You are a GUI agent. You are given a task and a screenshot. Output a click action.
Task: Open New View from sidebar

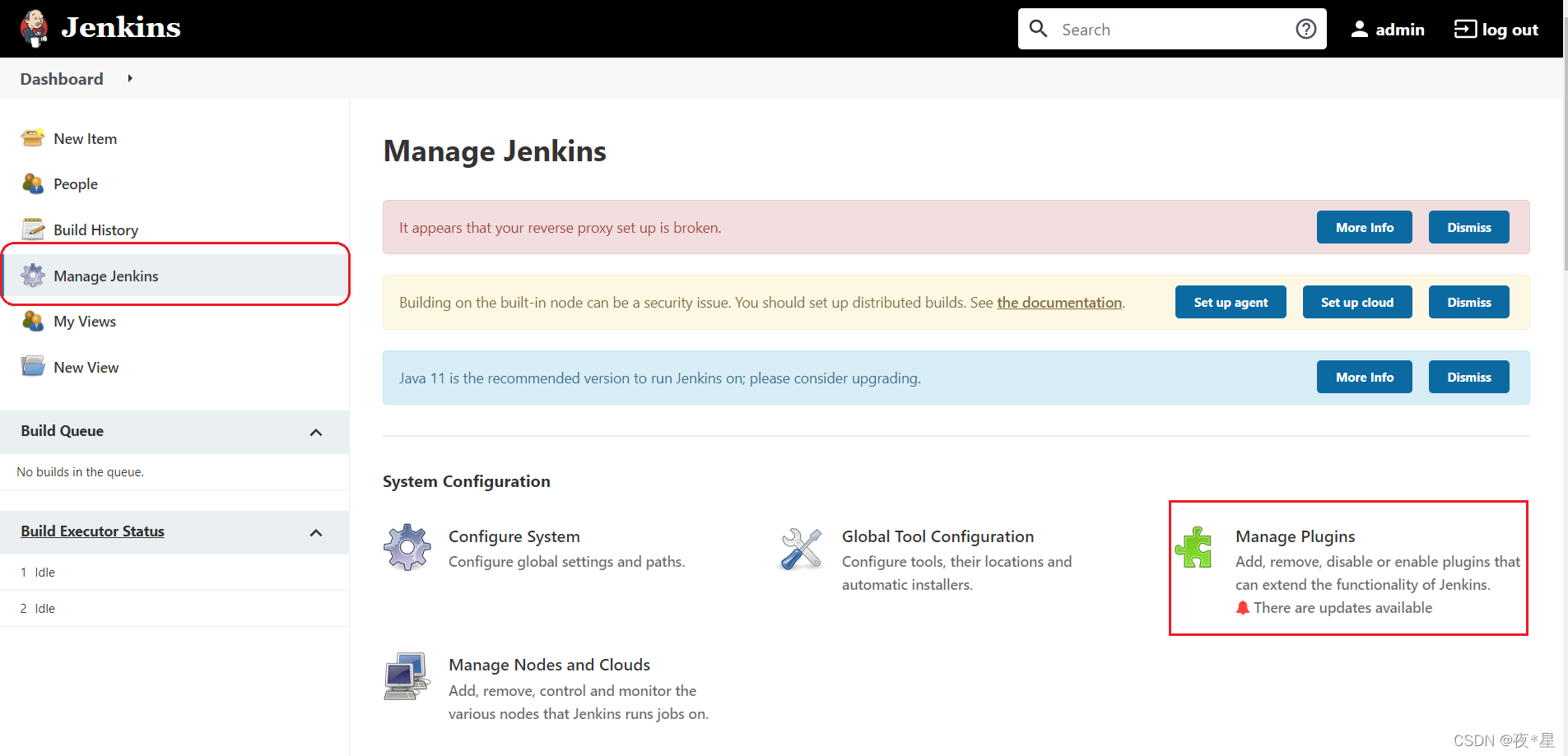[86, 368]
